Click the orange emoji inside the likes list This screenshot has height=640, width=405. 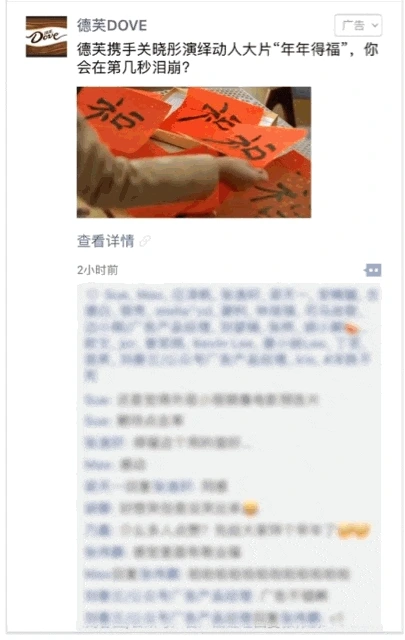pos(353,327)
